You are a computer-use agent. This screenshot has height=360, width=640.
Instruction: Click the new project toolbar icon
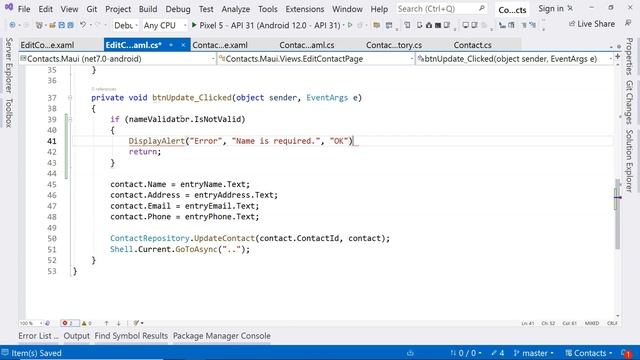click(x=39, y=25)
